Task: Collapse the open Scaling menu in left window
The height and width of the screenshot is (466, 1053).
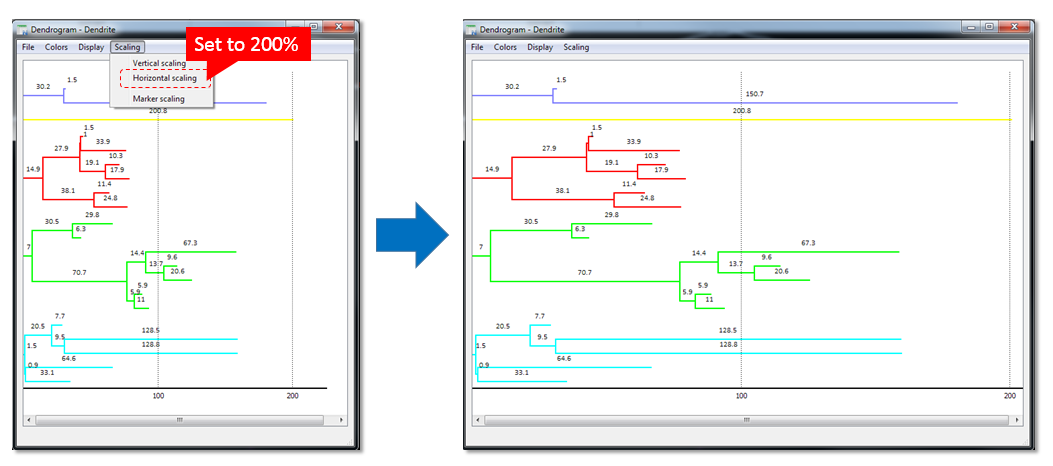Action: coord(127,47)
